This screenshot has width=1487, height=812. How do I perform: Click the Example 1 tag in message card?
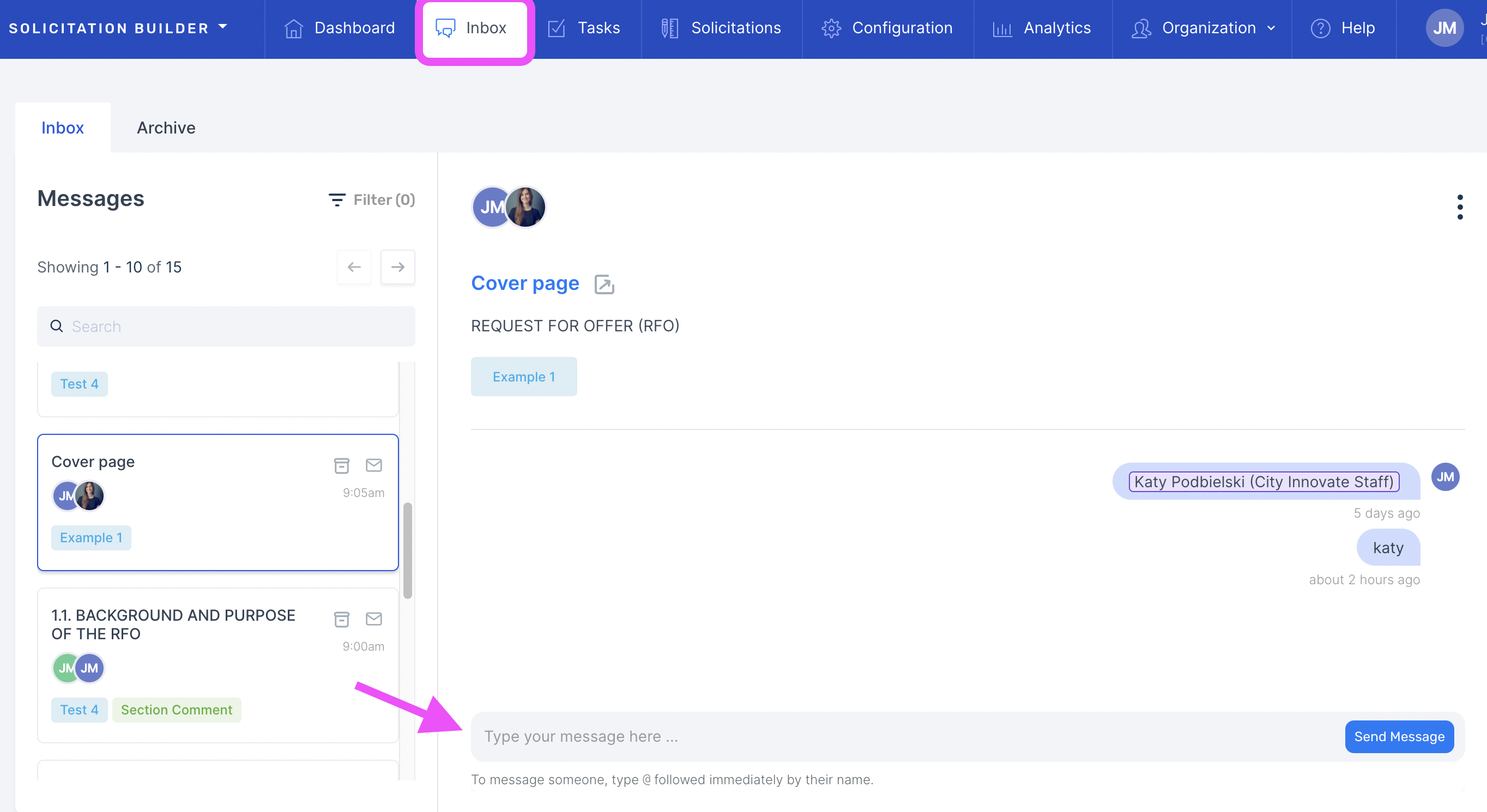[90, 537]
